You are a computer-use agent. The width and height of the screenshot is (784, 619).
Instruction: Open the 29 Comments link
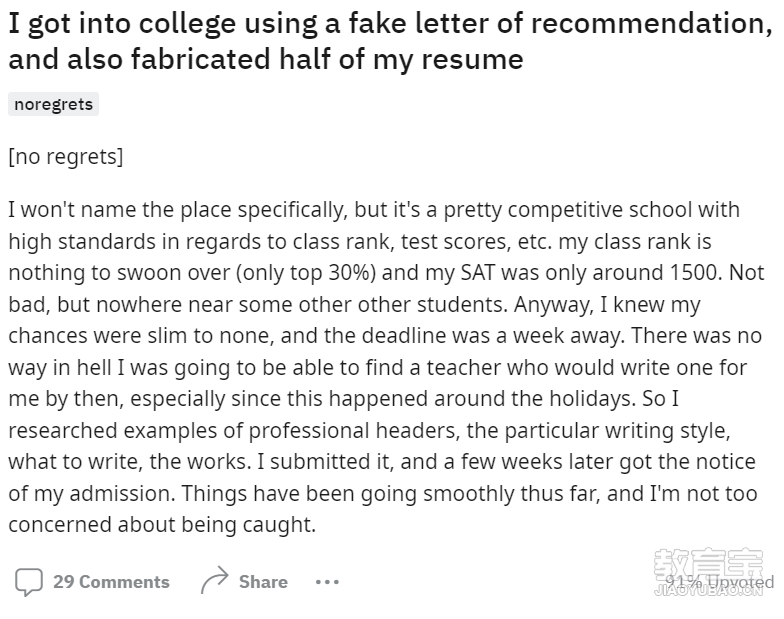[111, 582]
